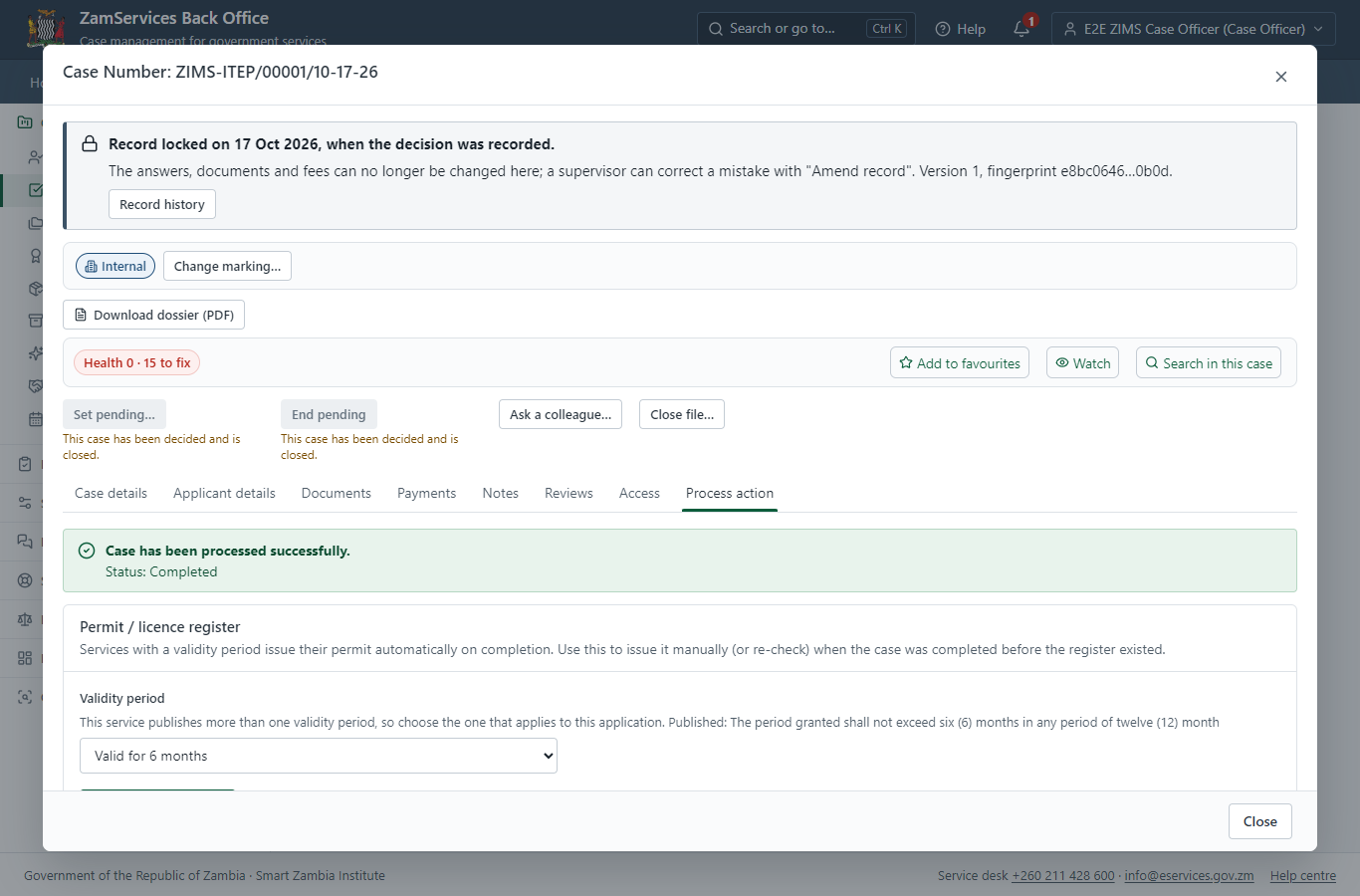Open the Payments tab
1360x896 pixels.
tap(426, 493)
